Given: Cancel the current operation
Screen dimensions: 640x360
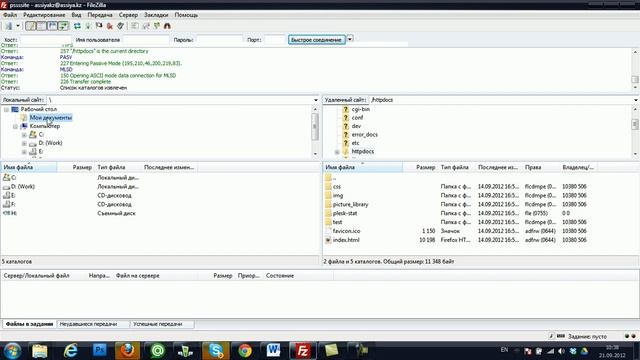Looking at the screenshot, I should click(99, 26).
